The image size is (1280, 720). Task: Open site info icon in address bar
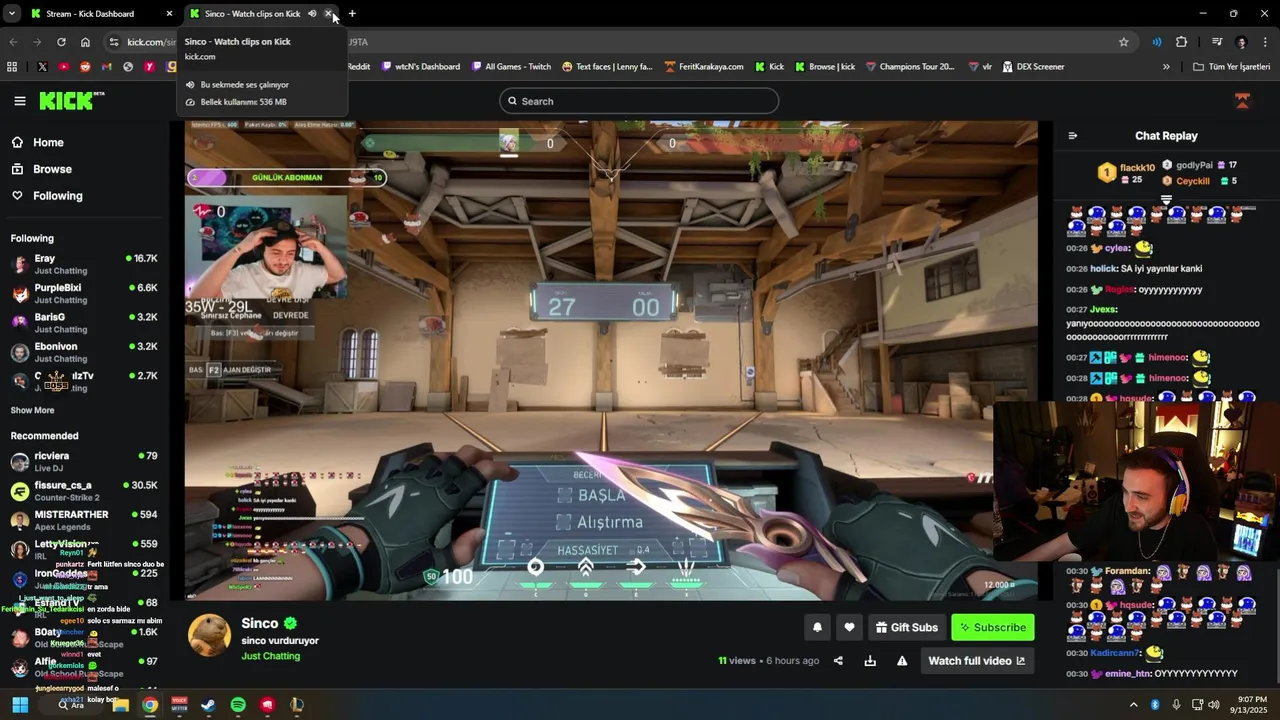tap(114, 42)
